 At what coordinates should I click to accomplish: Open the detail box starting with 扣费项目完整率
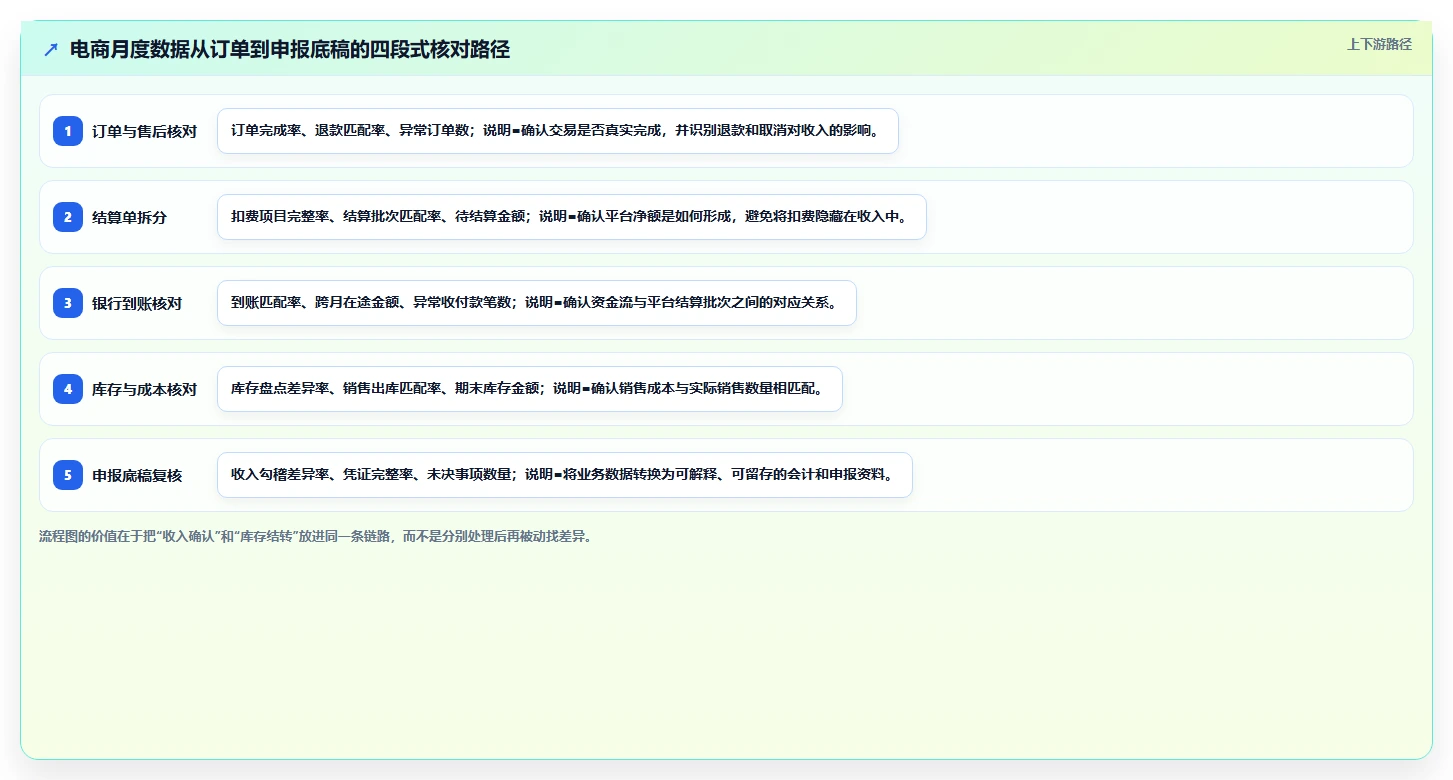point(572,217)
